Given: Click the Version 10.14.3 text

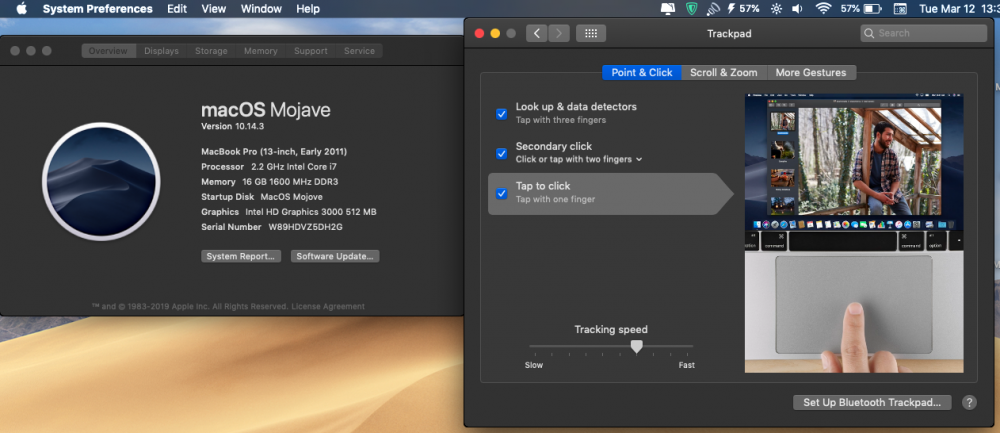Looking at the screenshot, I should coord(233,126).
